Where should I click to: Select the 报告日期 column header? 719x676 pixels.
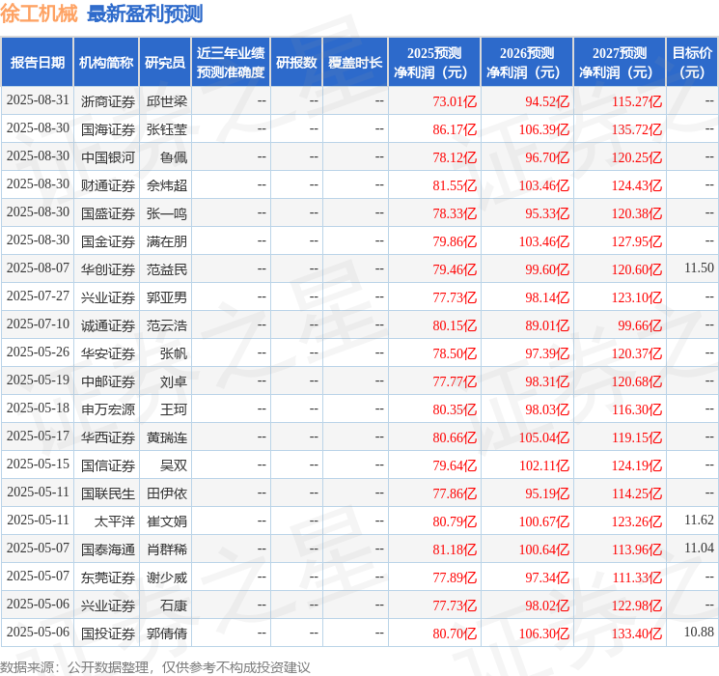pos(37,62)
